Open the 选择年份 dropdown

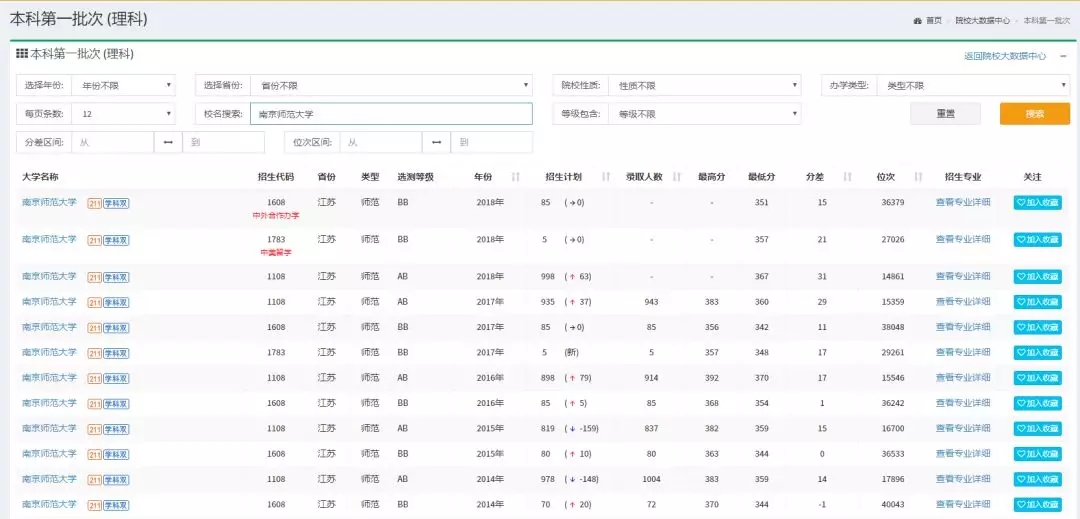(123, 86)
